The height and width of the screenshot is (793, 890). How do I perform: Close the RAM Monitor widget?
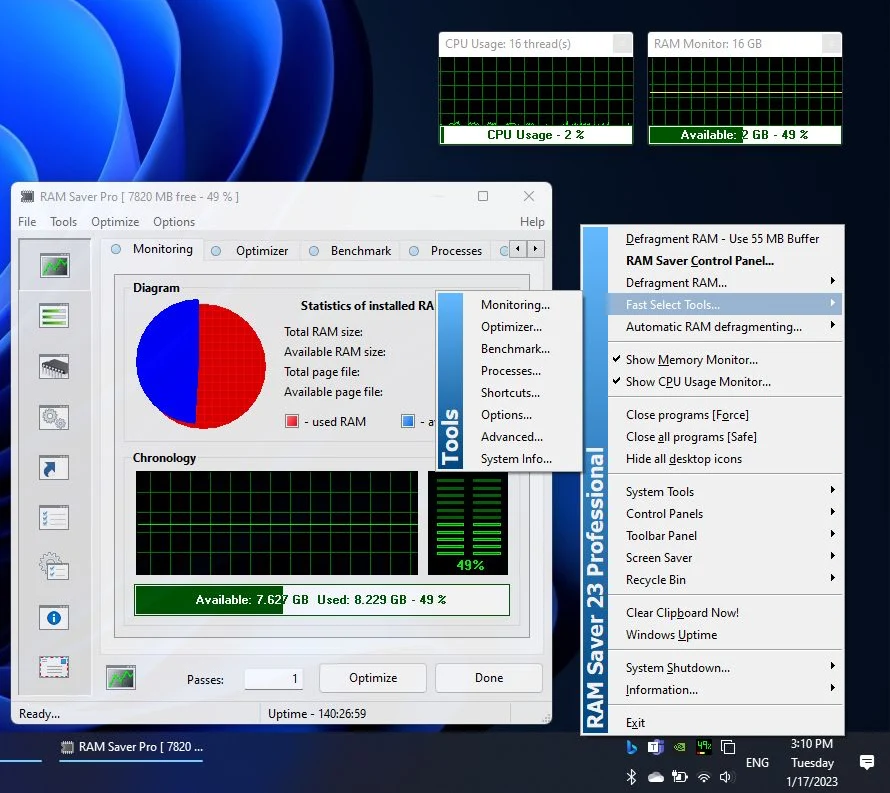830,44
